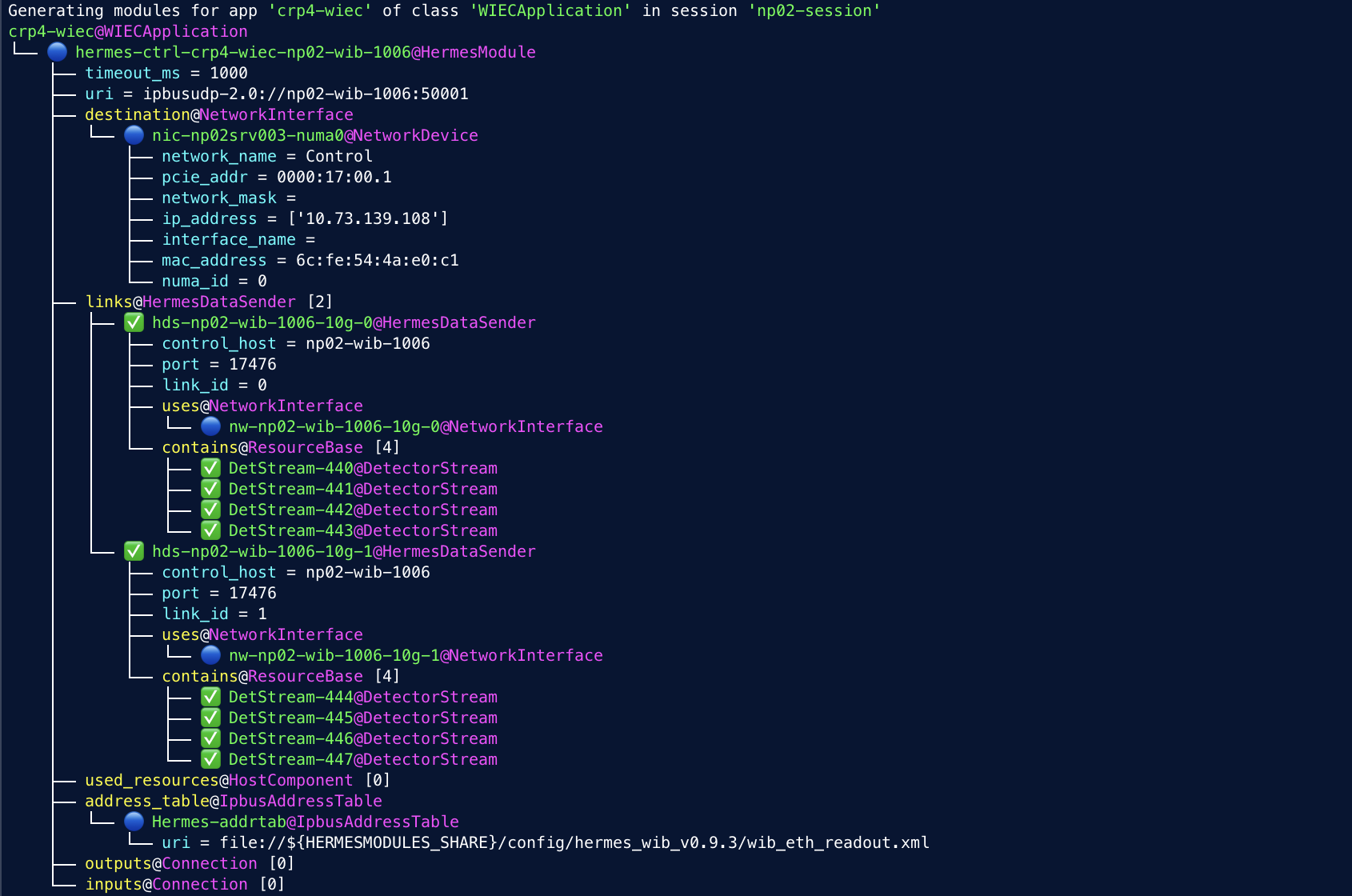Select crp4-wiec@WIECApplication root line

pos(128,31)
